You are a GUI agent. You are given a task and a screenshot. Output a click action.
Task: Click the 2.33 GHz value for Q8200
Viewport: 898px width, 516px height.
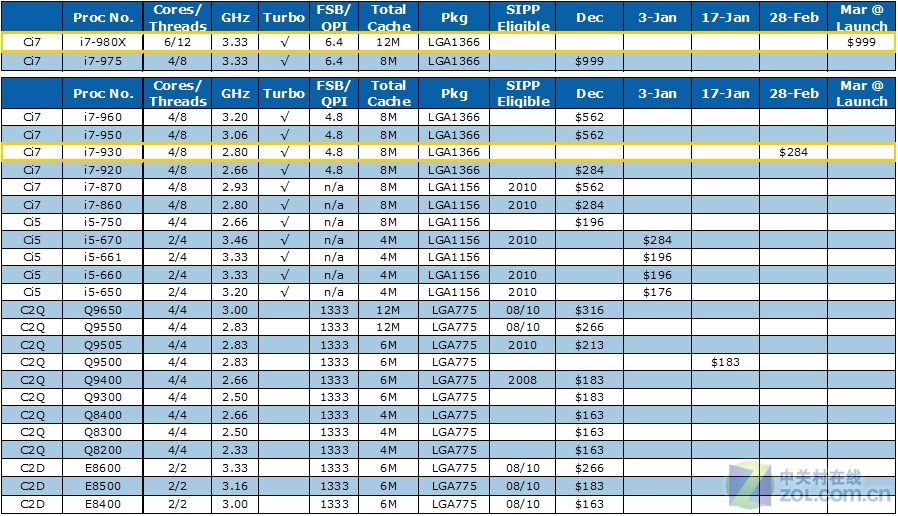tap(235, 450)
